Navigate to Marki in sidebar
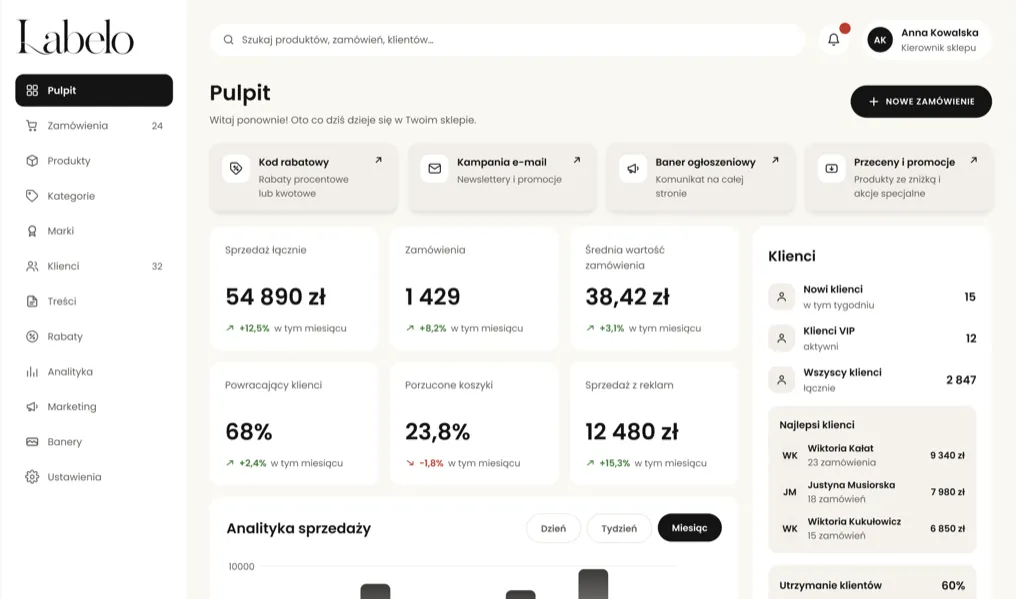The height and width of the screenshot is (599, 1016). (94, 231)
